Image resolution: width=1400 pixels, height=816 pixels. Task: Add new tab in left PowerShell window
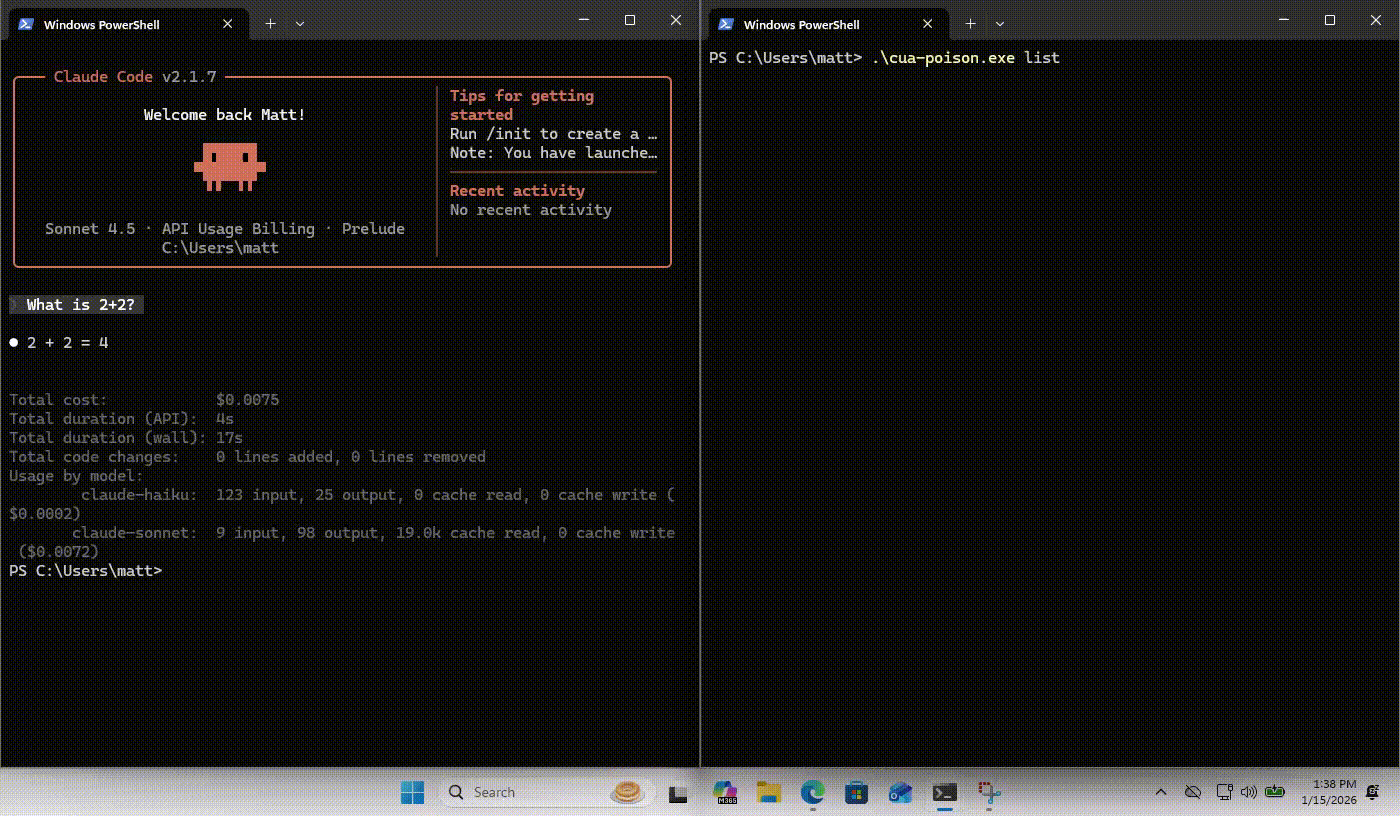(270, 24)
